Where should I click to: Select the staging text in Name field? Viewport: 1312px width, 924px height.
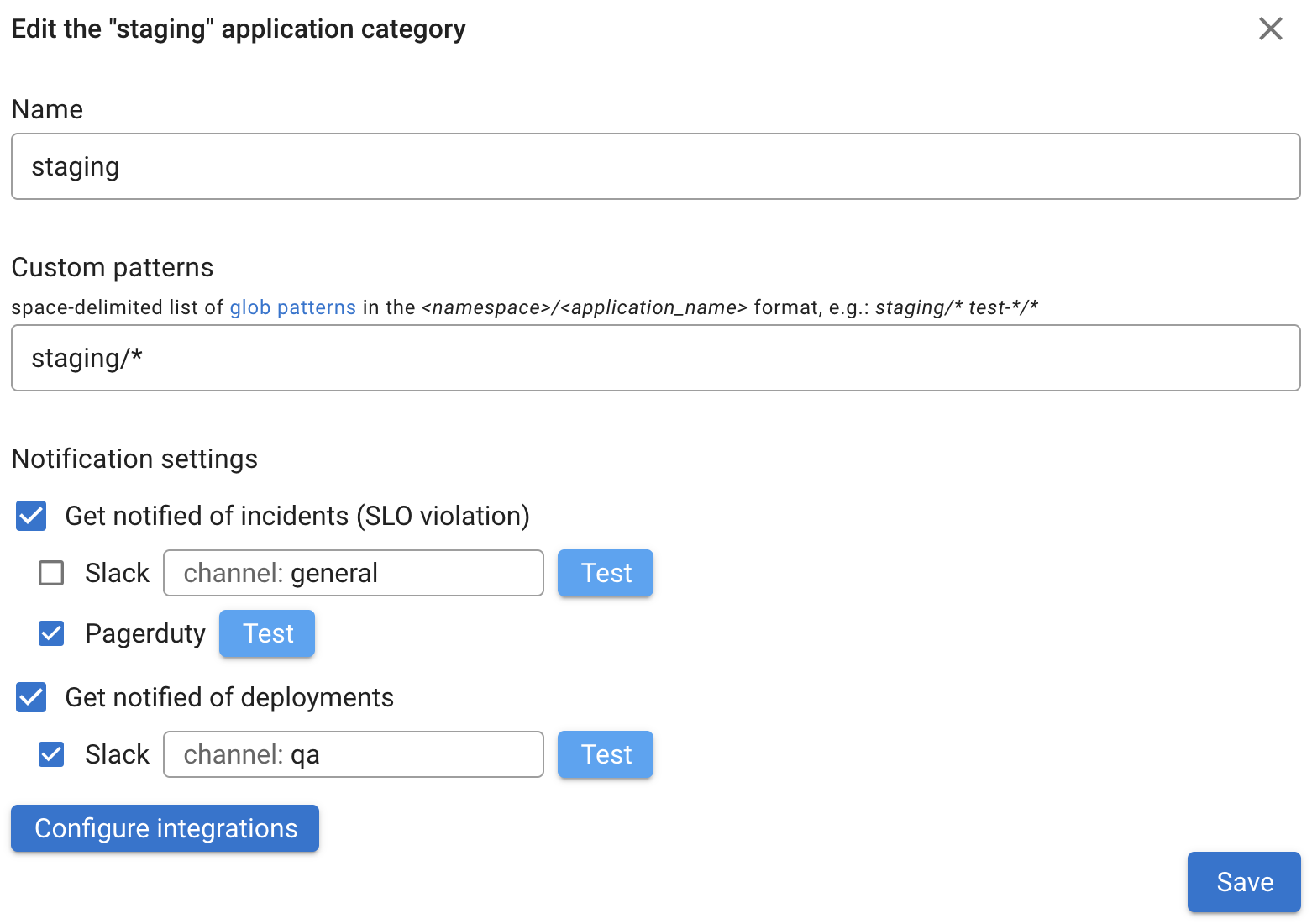pyautogui.click(x=76, y=166)
